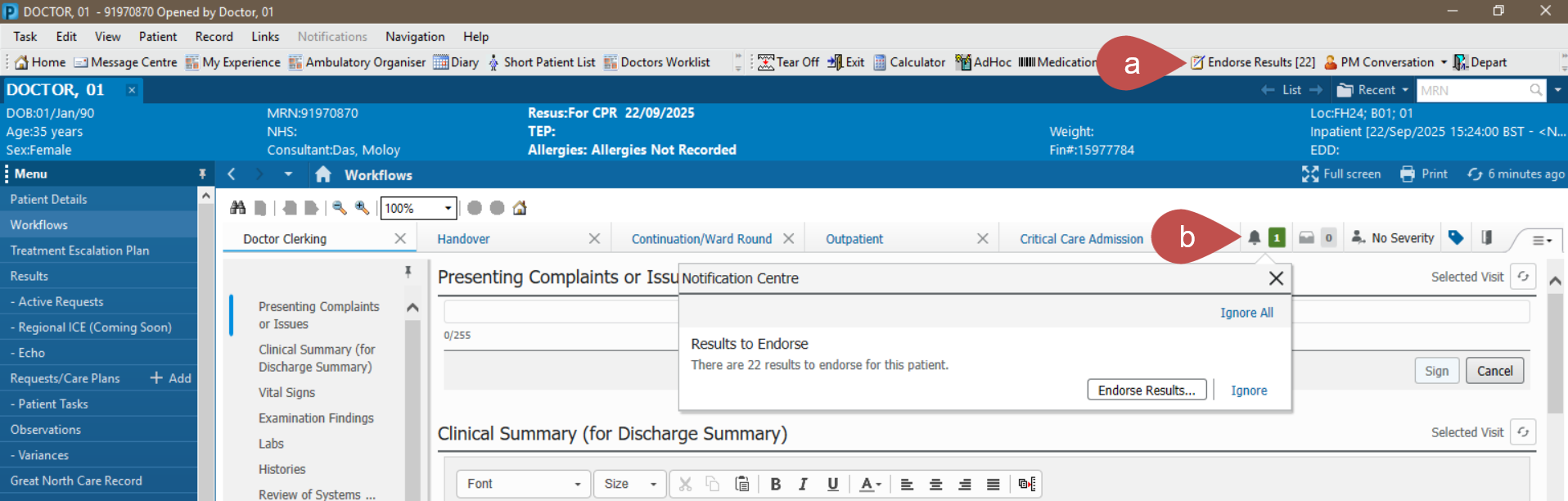This screenshot has height=501, width=1568.
Task: Toggle underline formatting in editor toolbar
Action: click(832, 484)
